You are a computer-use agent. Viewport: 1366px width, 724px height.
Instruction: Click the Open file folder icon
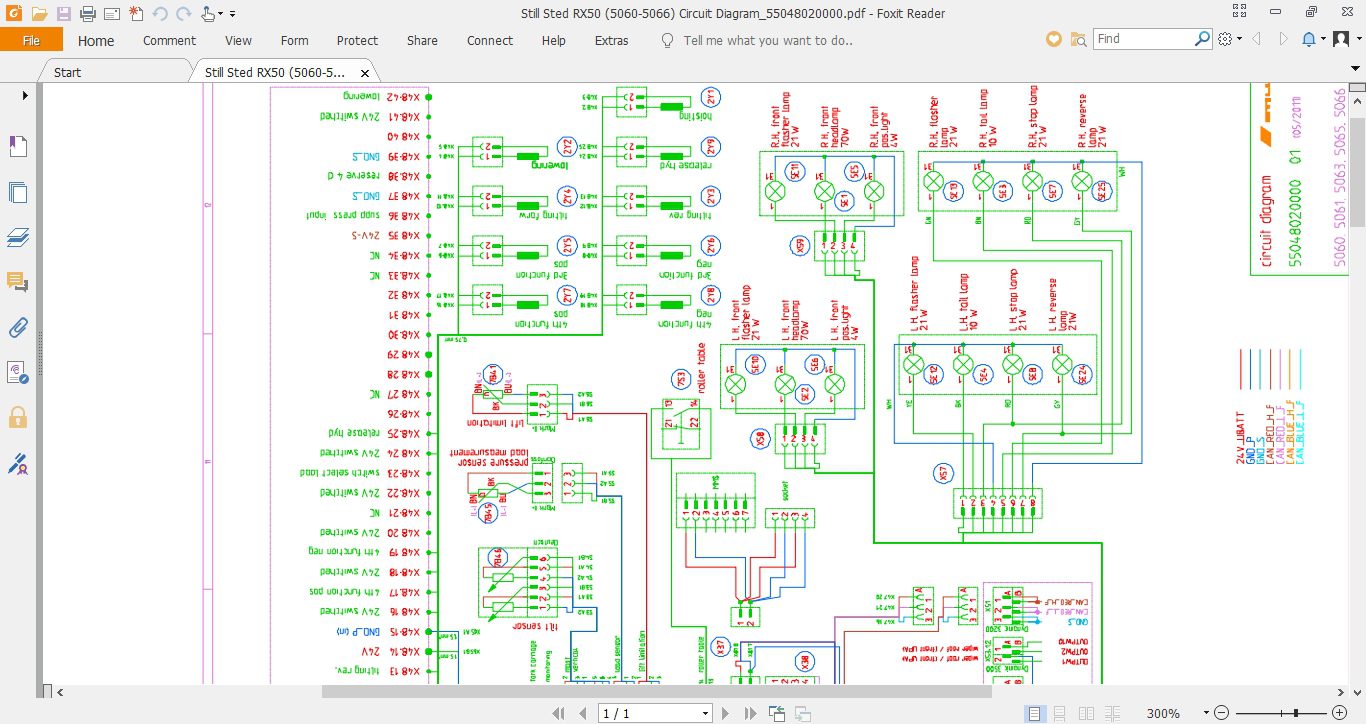click(x=39, y=14)
